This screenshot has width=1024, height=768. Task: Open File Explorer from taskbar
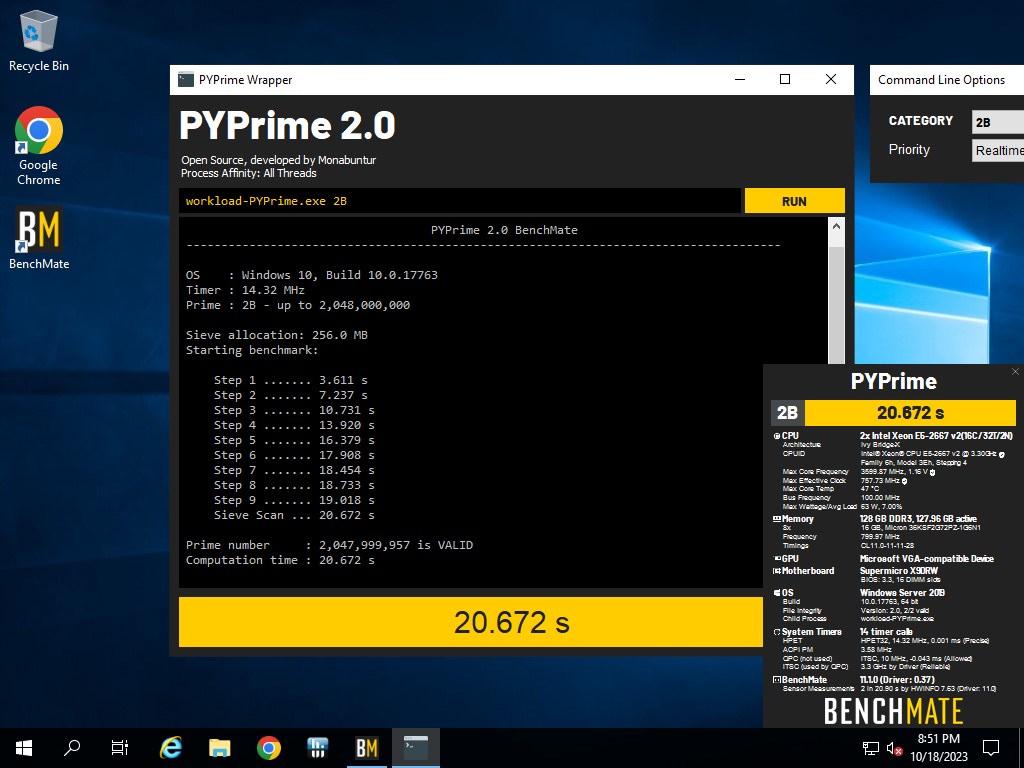[x=220, y=748]
